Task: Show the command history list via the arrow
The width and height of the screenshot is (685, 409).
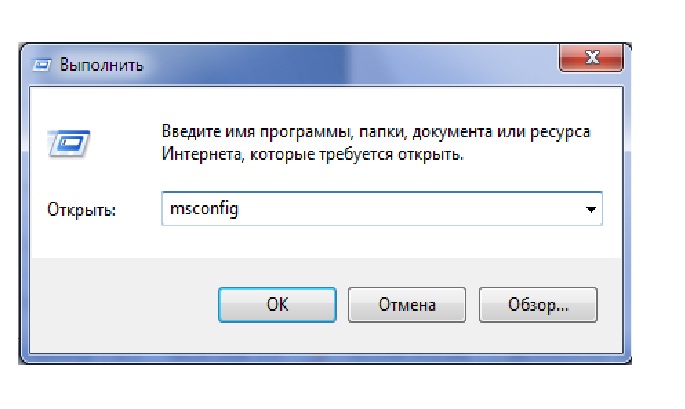Action: click(591, 209)
